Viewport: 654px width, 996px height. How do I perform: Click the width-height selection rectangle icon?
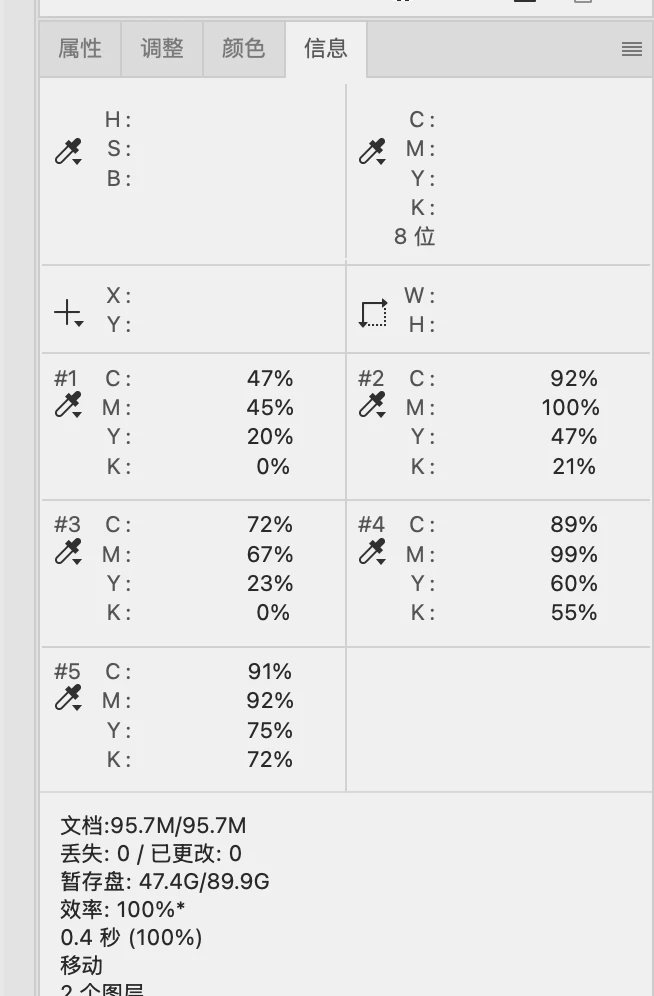pos(373,313)
